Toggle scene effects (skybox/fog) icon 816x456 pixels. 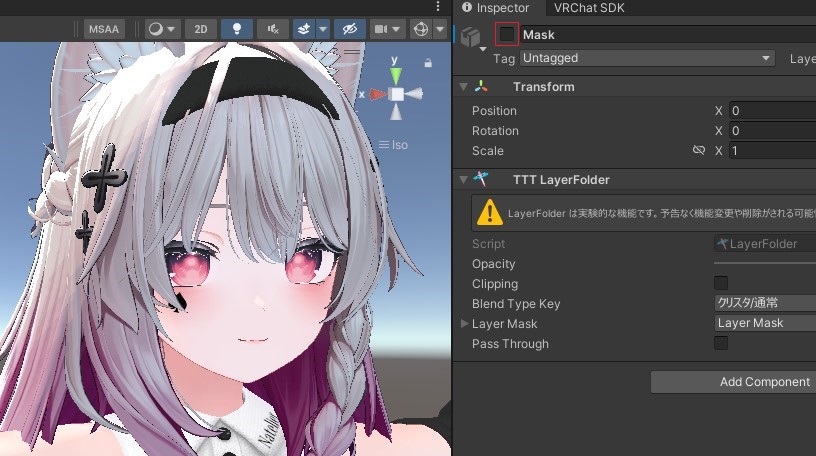pos(304,29)
